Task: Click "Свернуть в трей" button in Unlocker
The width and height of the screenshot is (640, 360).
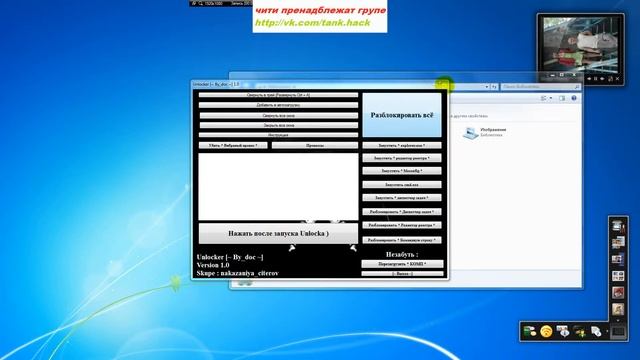Action: point(278,95)
